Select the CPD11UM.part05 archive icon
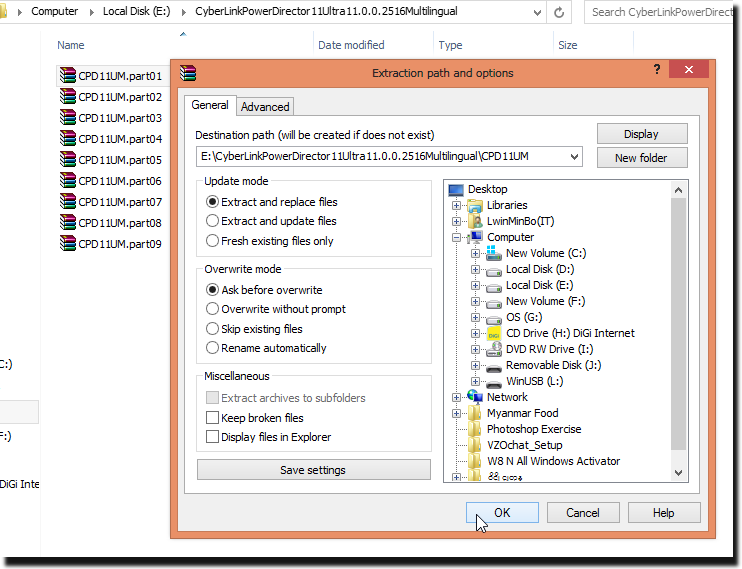The height and width of the screenshot is (569, 742). [x=68, y=160]
